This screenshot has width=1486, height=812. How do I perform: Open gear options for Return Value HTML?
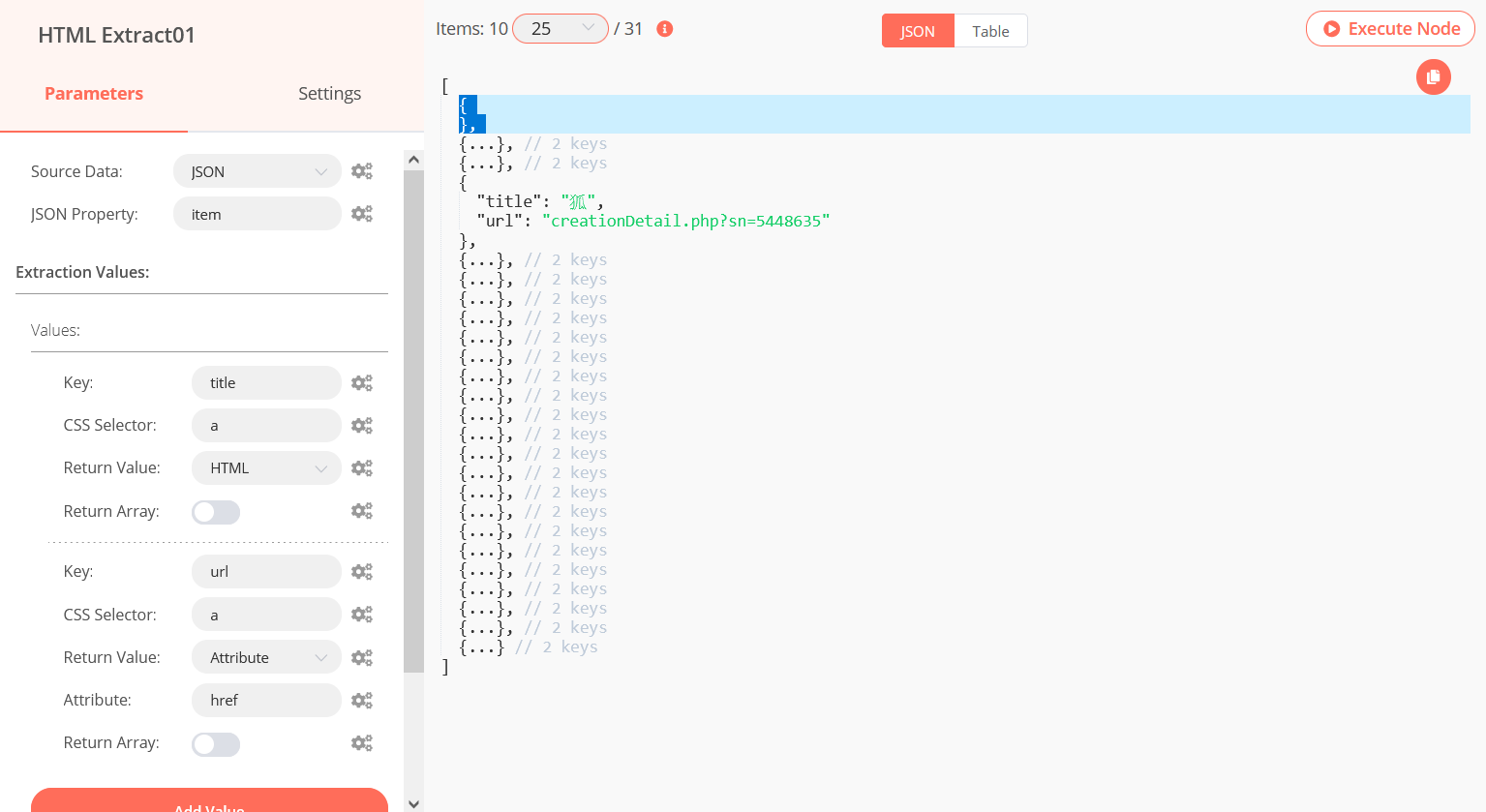coord(362,467)
